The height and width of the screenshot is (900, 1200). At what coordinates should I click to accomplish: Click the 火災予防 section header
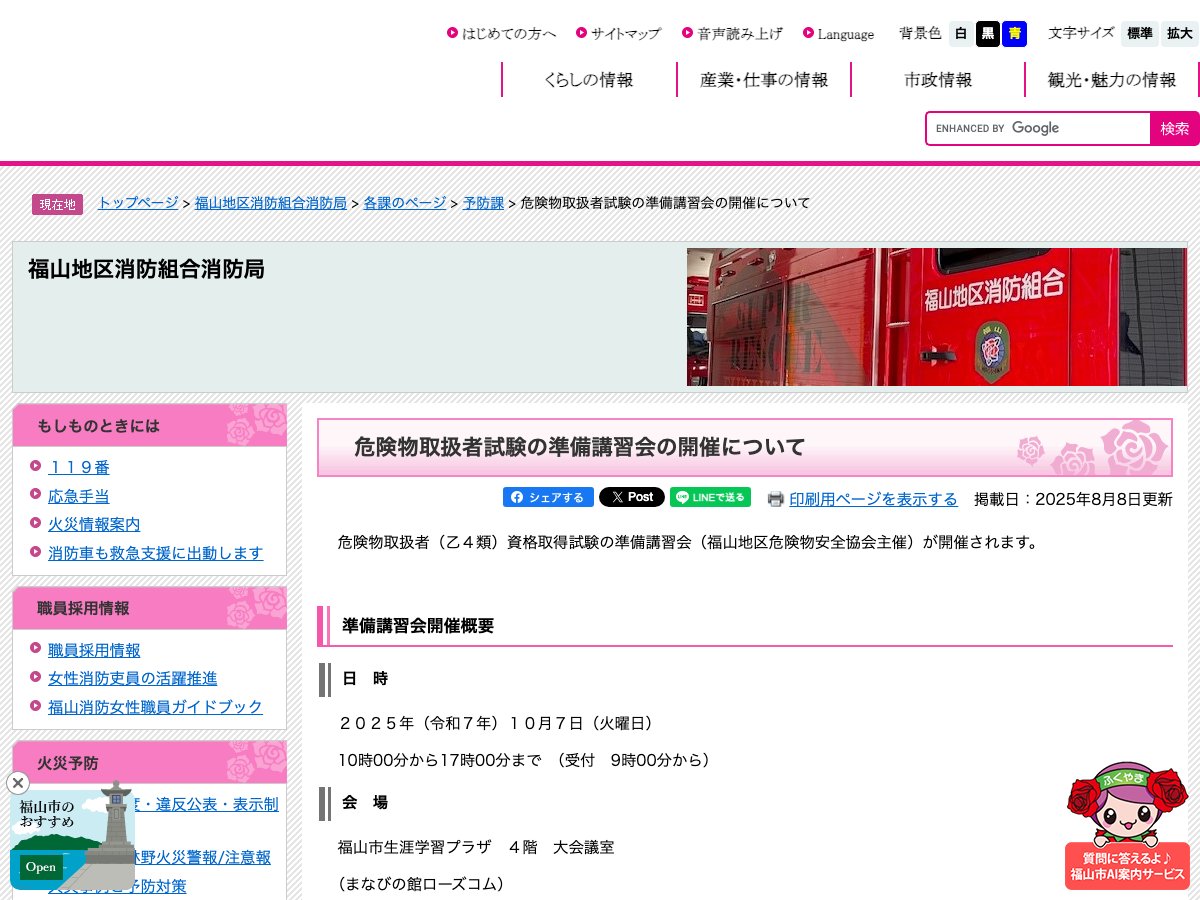click(149, 763)
